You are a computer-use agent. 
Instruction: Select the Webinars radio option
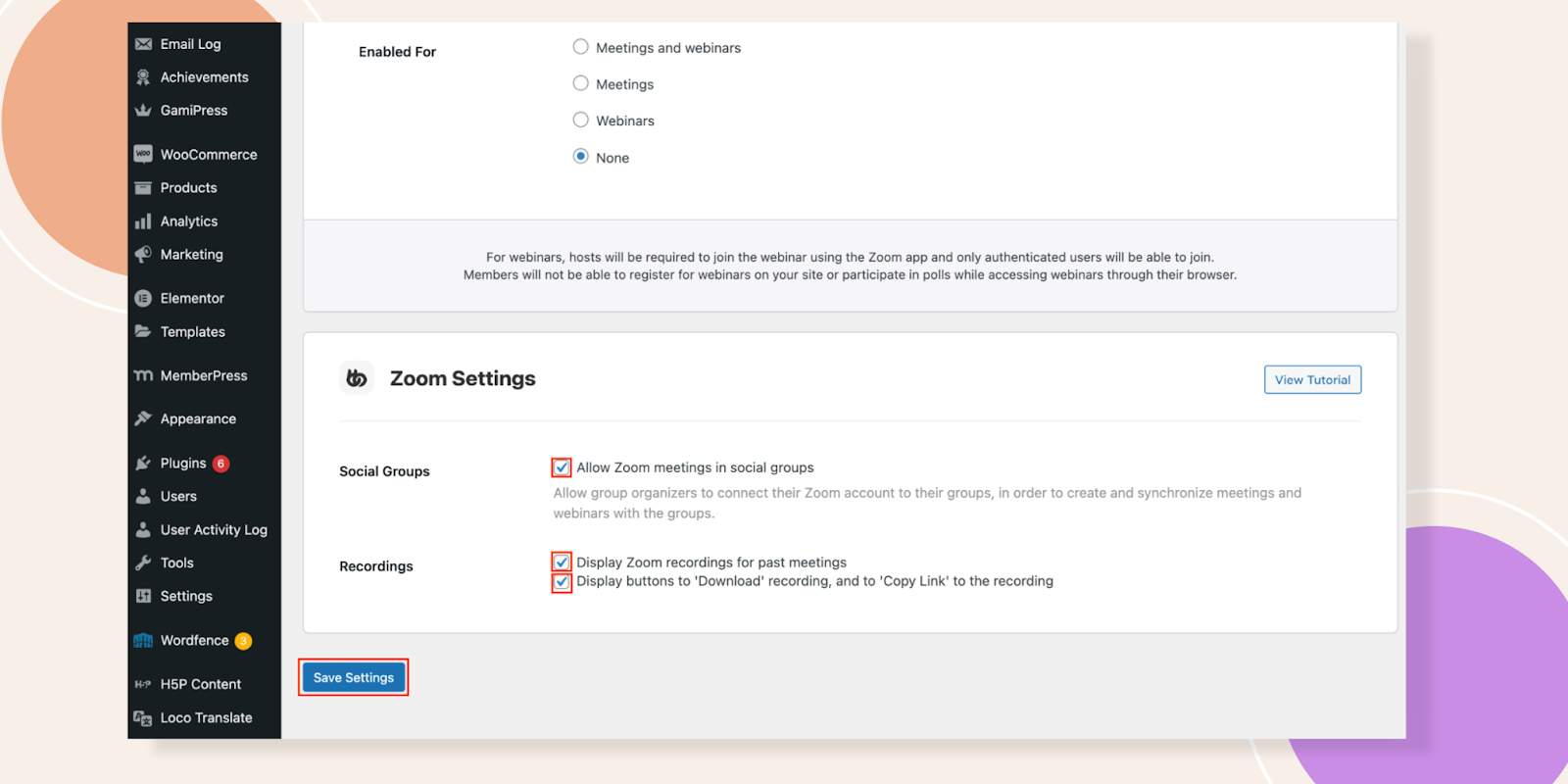(581, 120)
